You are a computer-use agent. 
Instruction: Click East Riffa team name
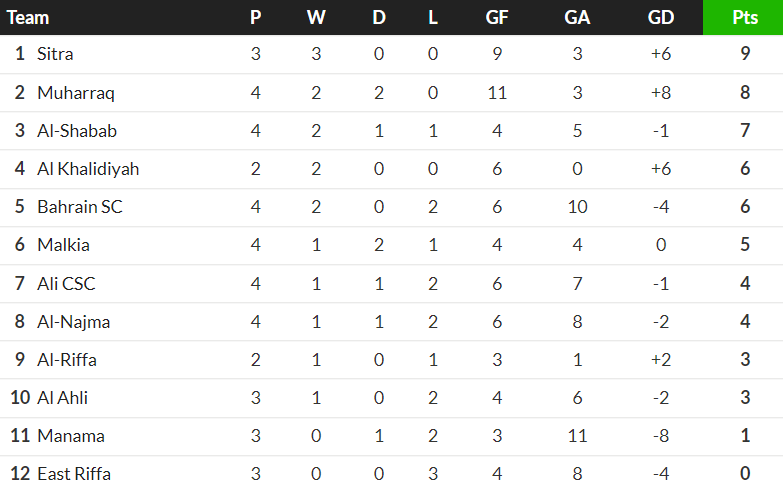pyautogui.click(x=74, y=473)
